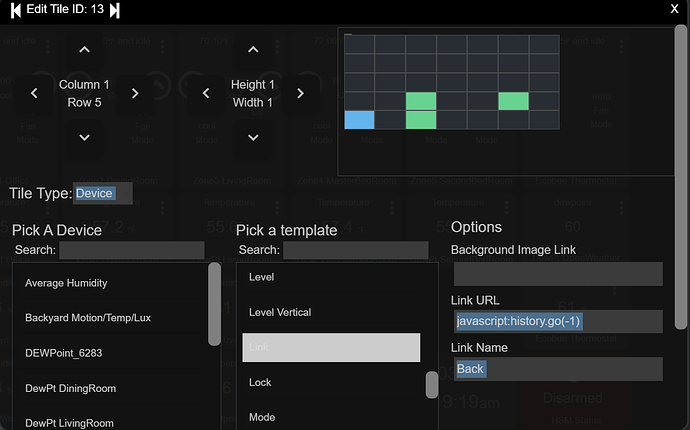This screenshot has width=690, height=430.
Task: Go to previous tile ID arrow
Action: tap(16, 10)
